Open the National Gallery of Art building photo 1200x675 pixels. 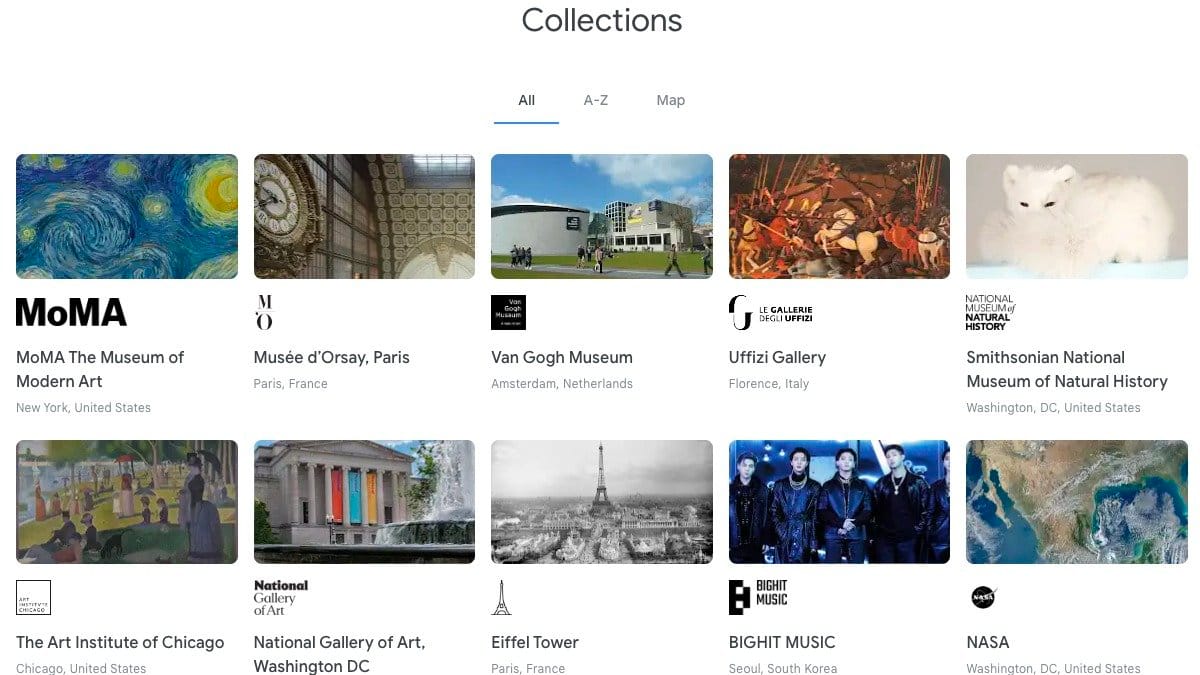[x=364, y=502]
